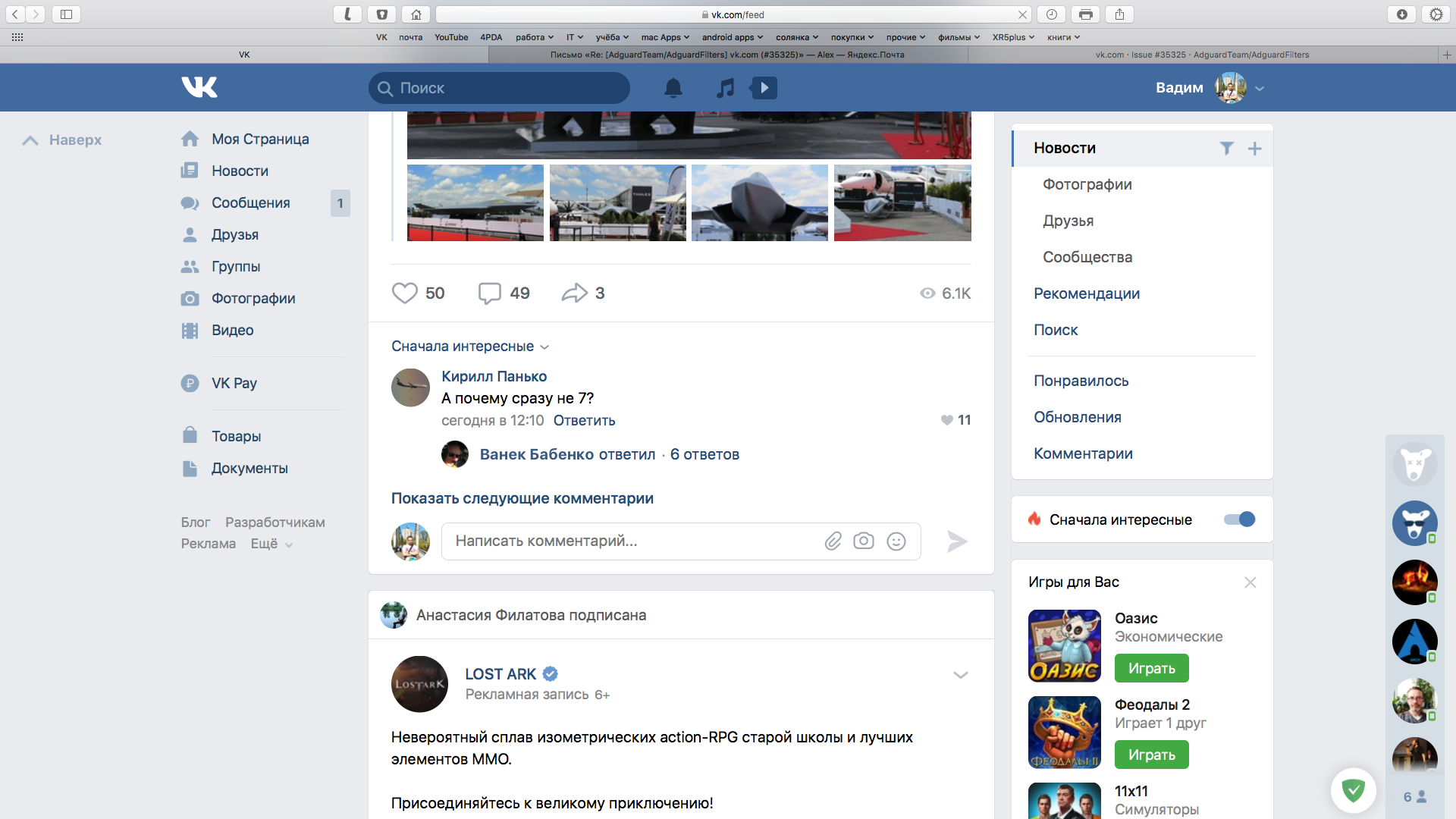Open the news filter icon next to Новости
The image size is (1456, 819).
[1226, 149]
